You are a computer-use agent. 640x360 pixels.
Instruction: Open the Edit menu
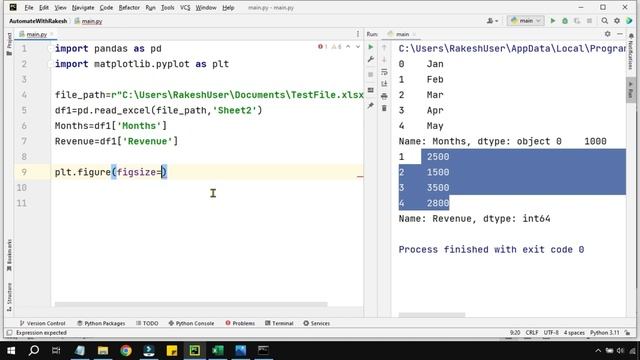44,7
